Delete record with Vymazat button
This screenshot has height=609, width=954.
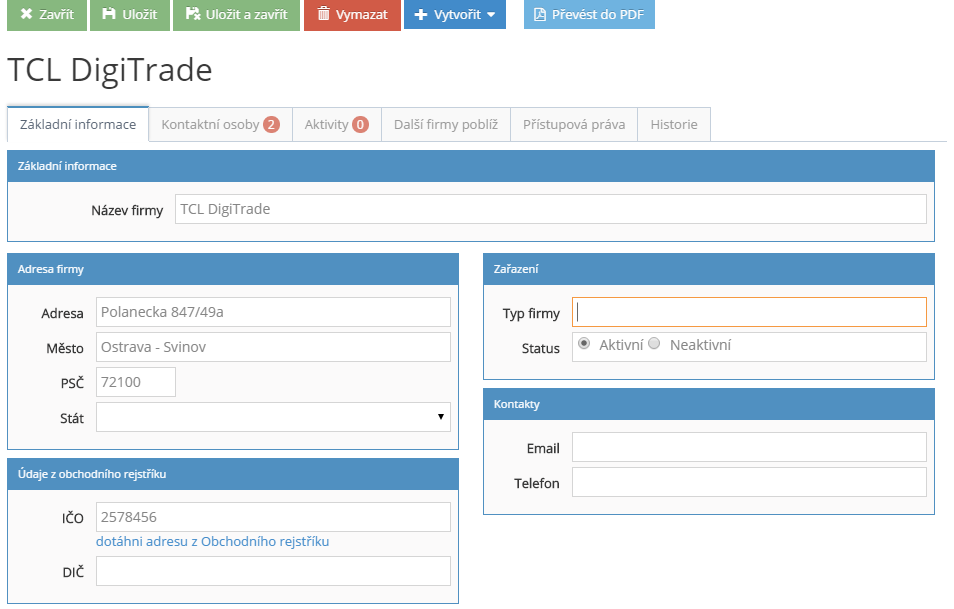click(x=352, y=15)
